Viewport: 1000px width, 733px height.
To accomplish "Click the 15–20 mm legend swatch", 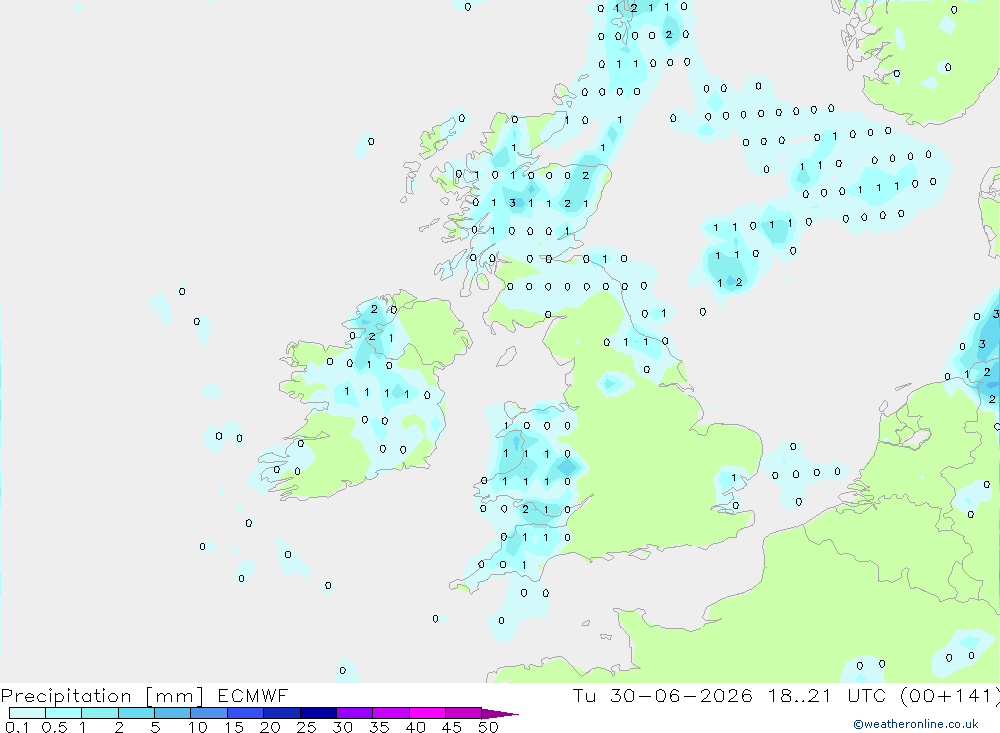I will 245,713.
